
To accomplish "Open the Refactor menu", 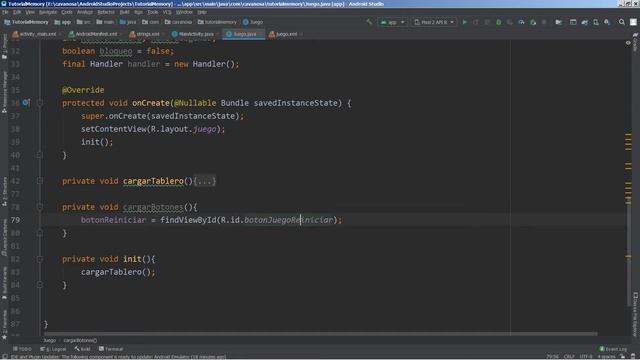I will click(x=106, y=12).
